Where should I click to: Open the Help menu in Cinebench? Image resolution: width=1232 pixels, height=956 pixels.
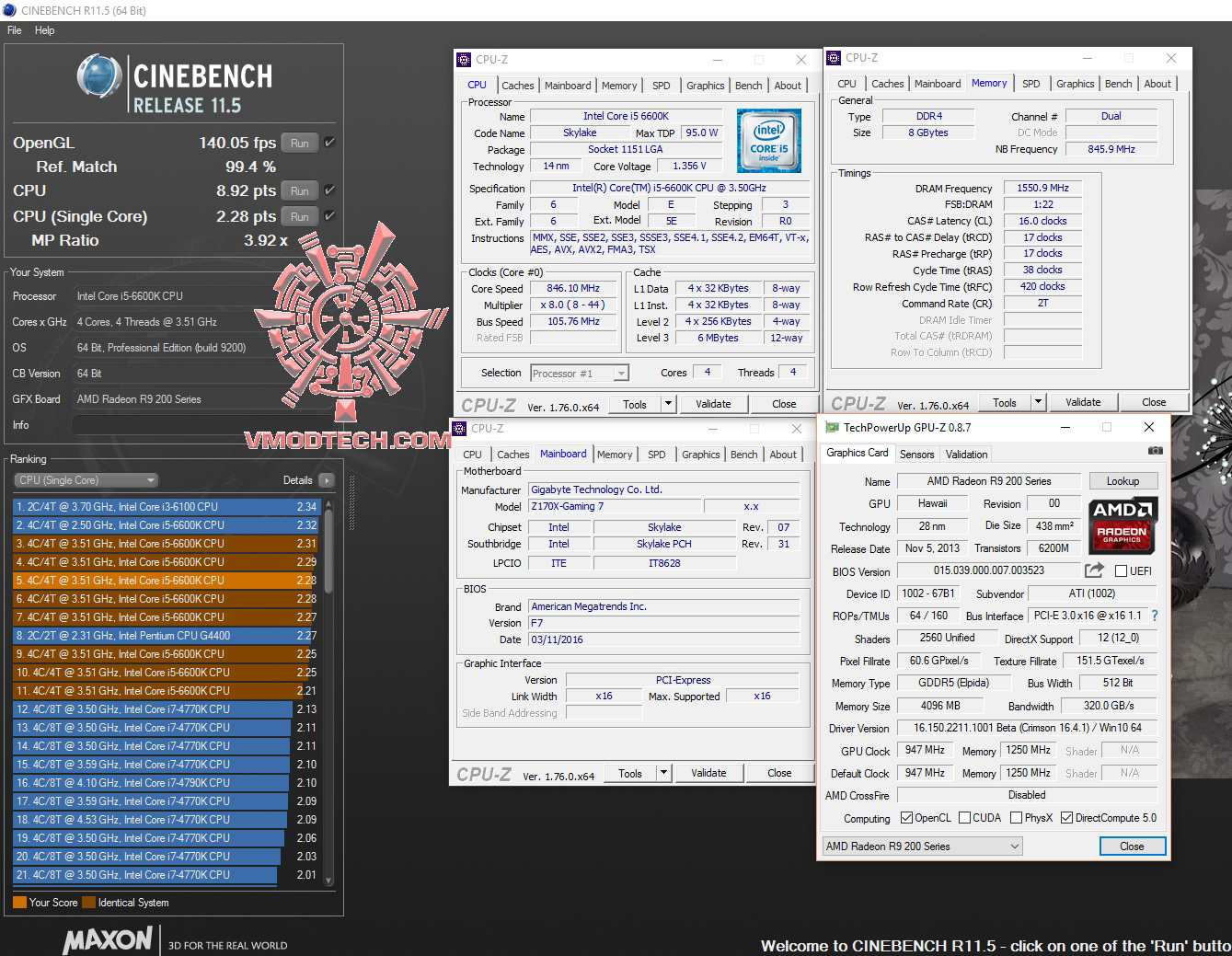tap(45, 30)
